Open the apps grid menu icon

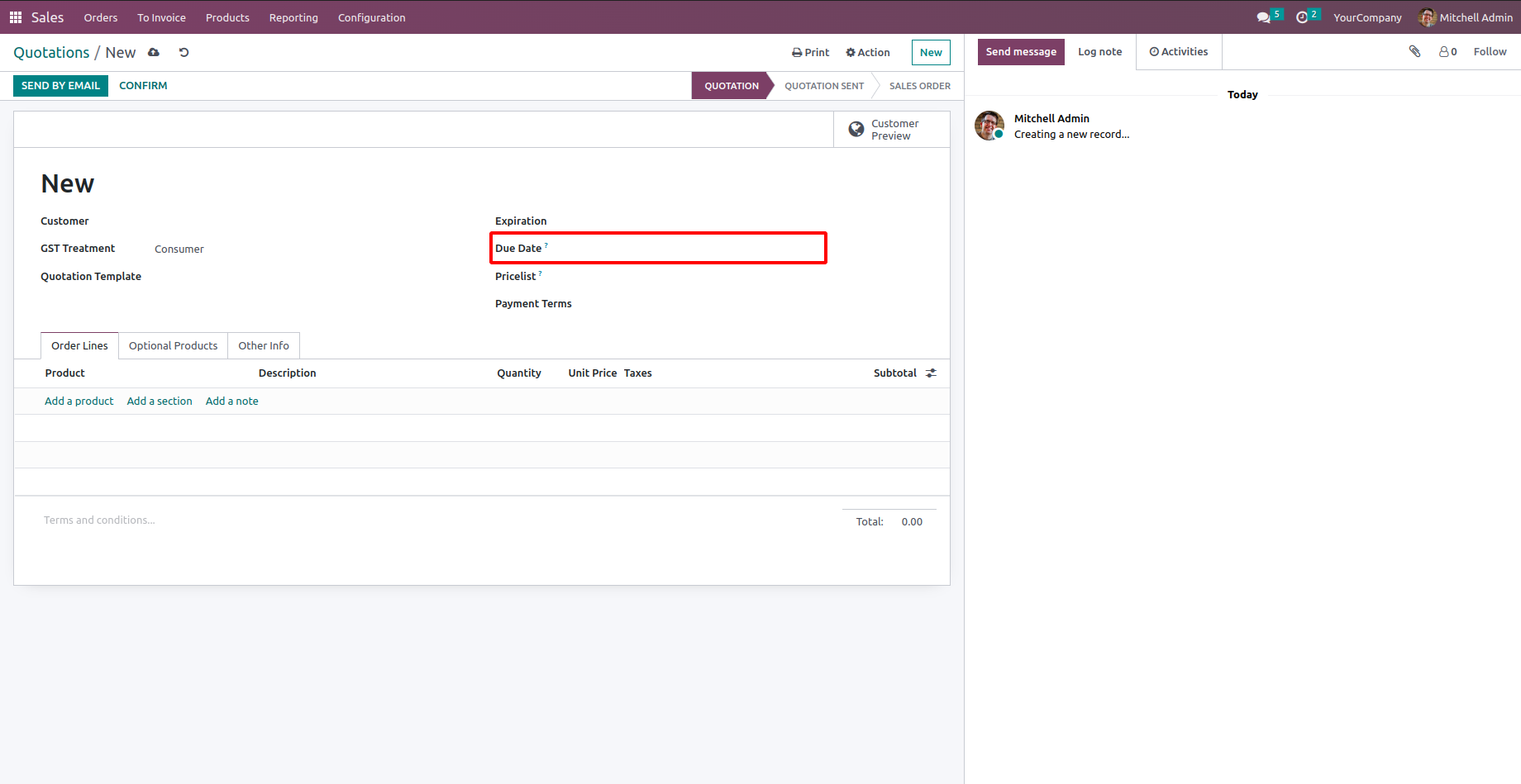15,17
